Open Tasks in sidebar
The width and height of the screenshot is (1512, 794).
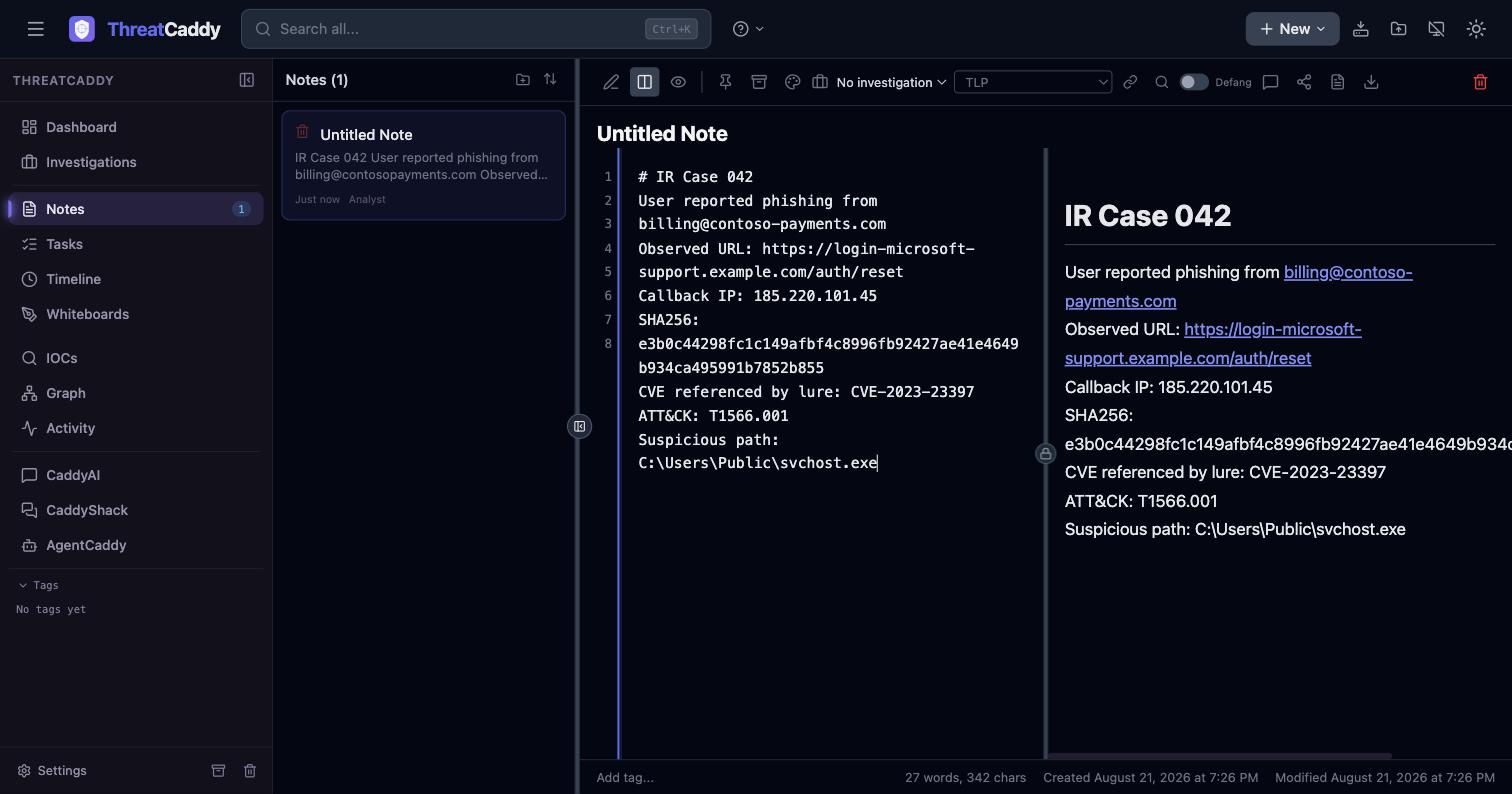(136, 244)
